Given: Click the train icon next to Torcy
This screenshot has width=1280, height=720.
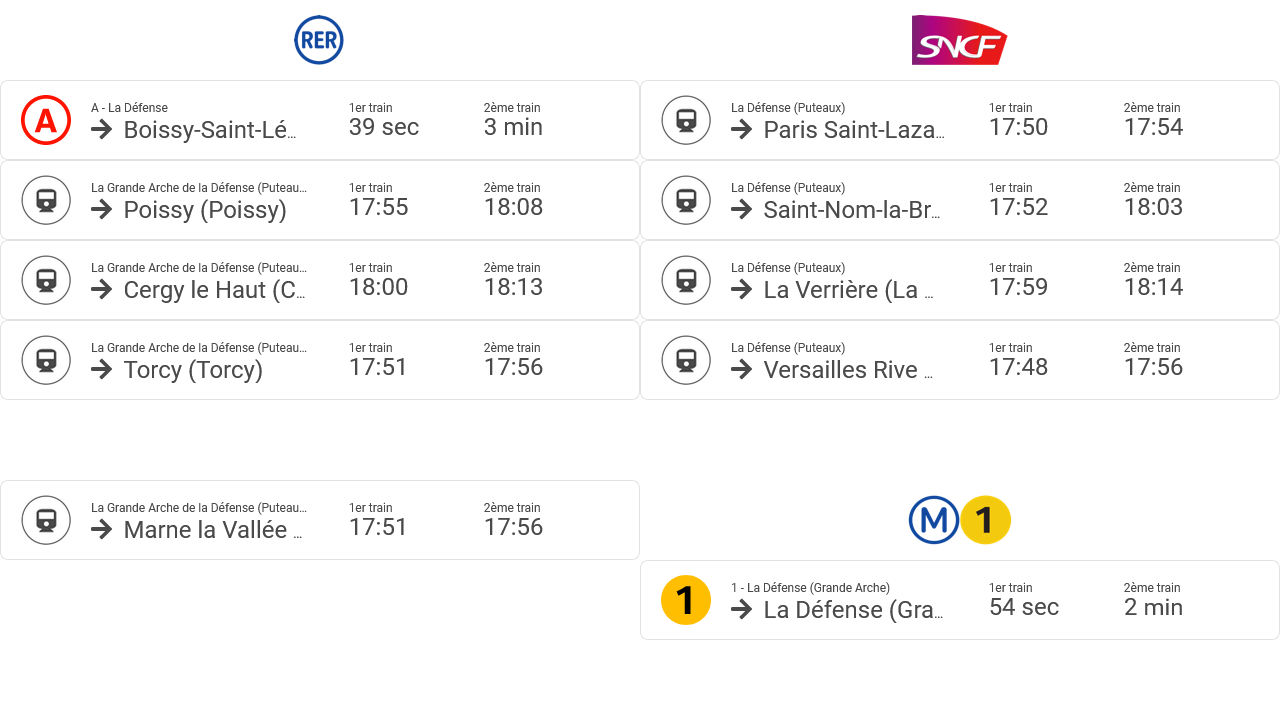Looking at the screenshot, I should click(46, 360).
